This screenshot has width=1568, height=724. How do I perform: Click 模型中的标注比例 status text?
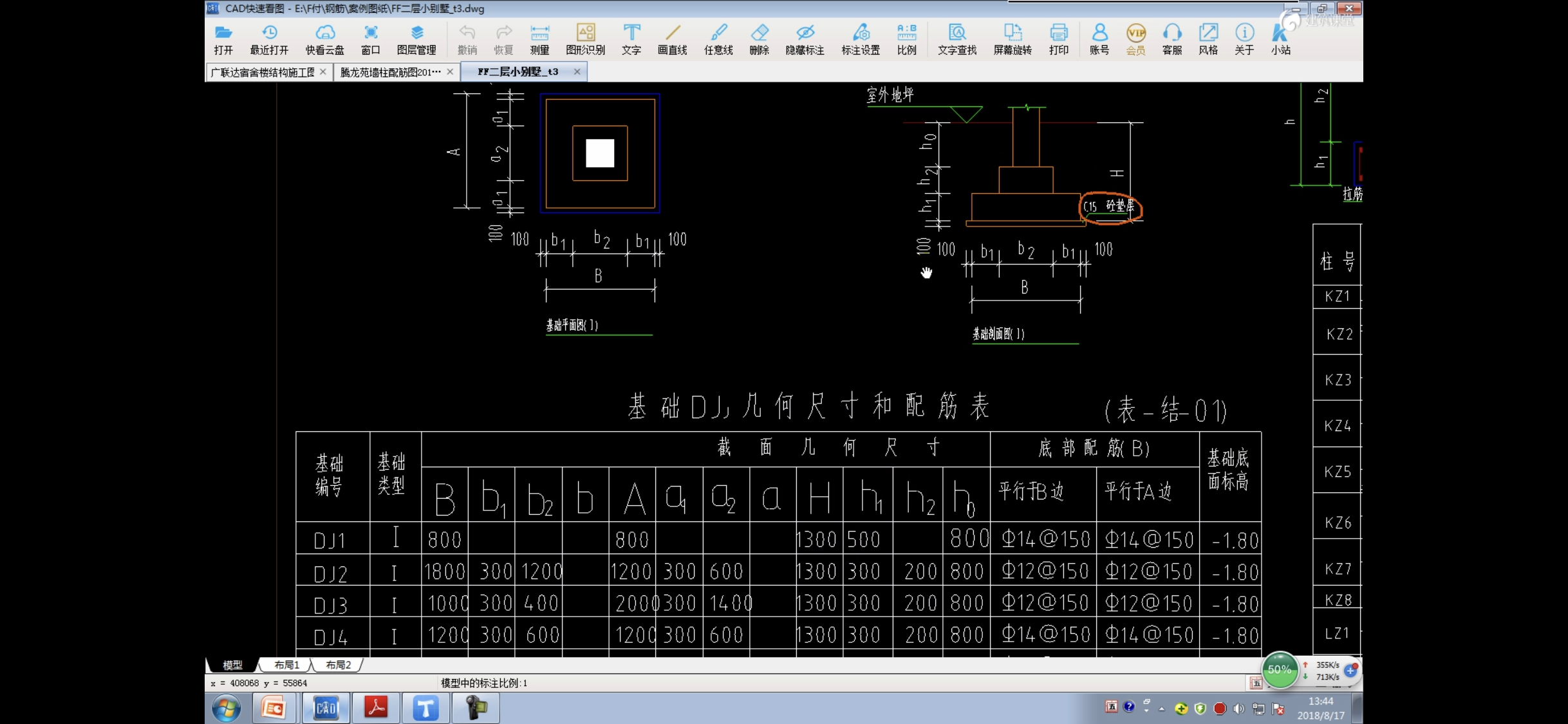[x=484, y=683]
